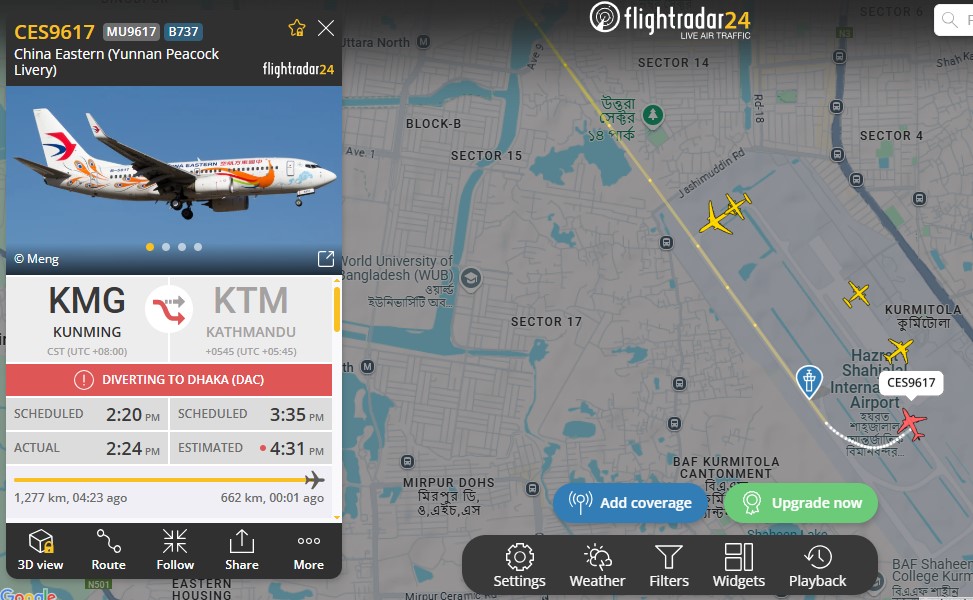Screen dimensions: 973x600
Task: Expand the flight panel with the bottom scroll arrow
Action: tap(337, 517)
